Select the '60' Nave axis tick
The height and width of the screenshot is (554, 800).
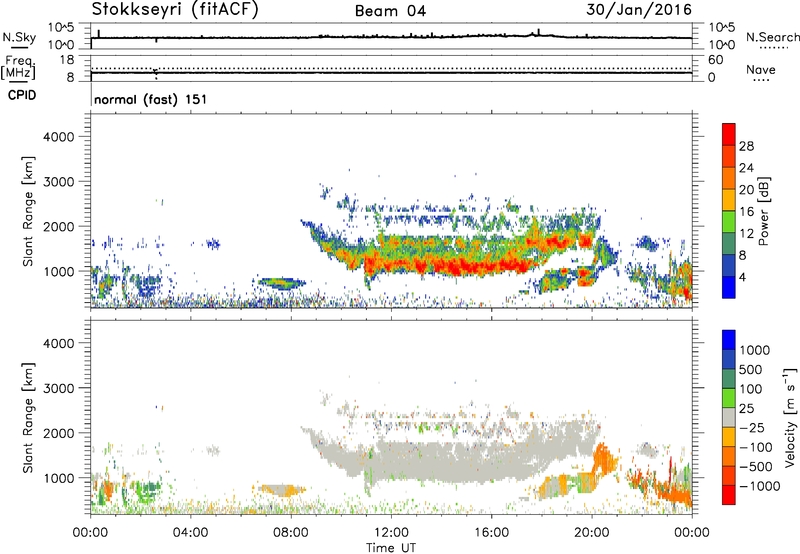pos(715,60)
